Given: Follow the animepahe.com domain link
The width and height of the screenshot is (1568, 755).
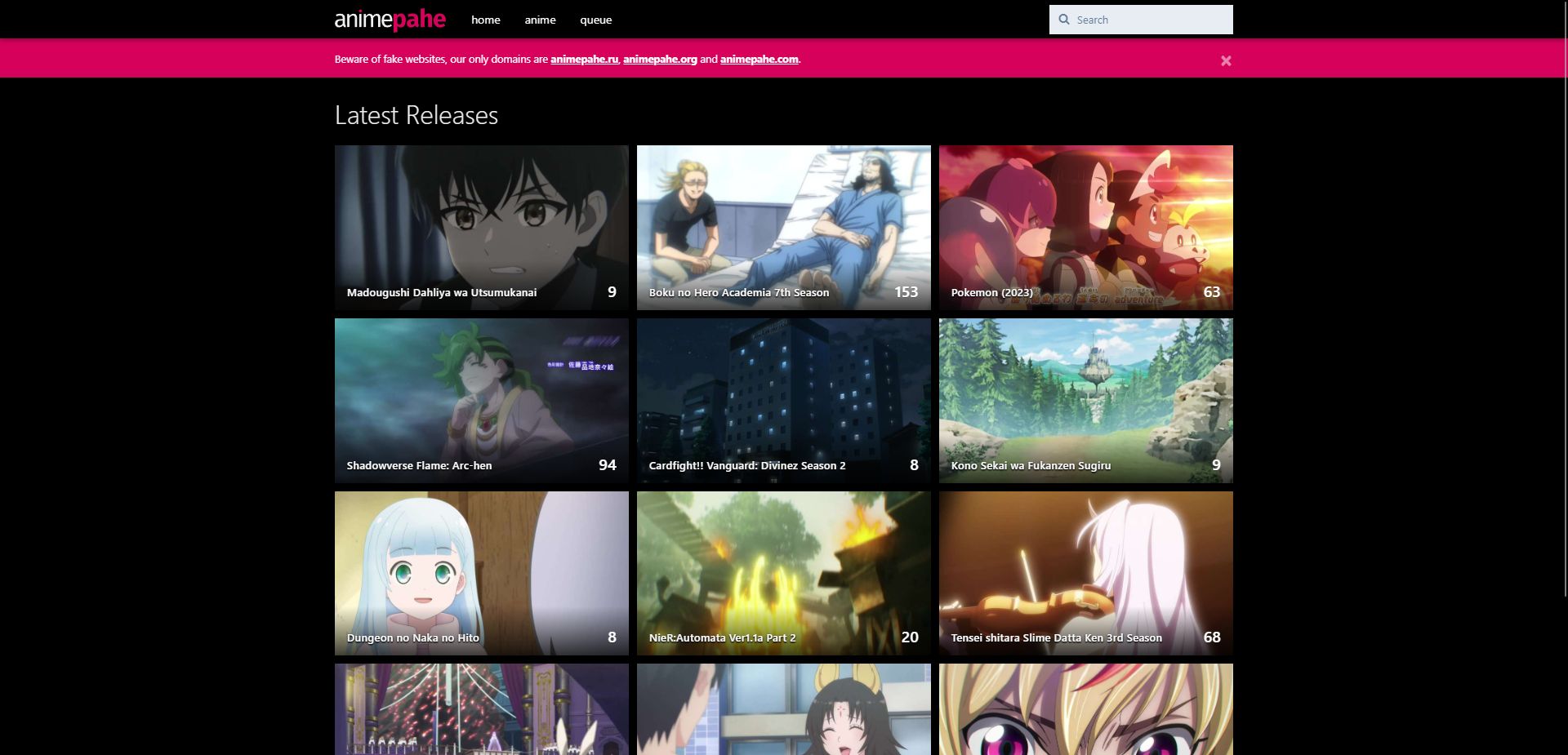Looking at the screenshot, I should [759, 59].
